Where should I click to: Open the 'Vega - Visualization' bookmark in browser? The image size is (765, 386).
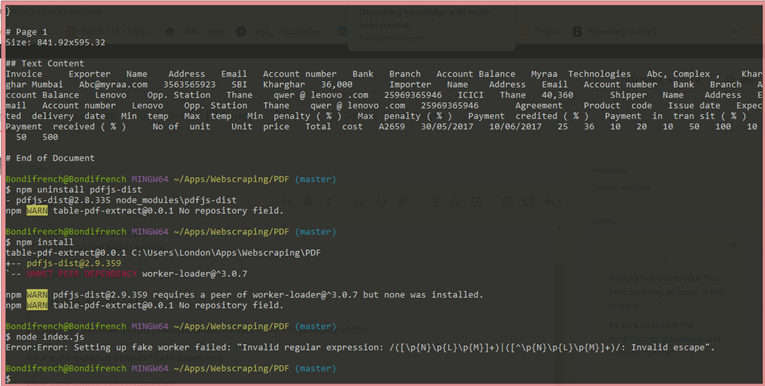click(281, 31)
